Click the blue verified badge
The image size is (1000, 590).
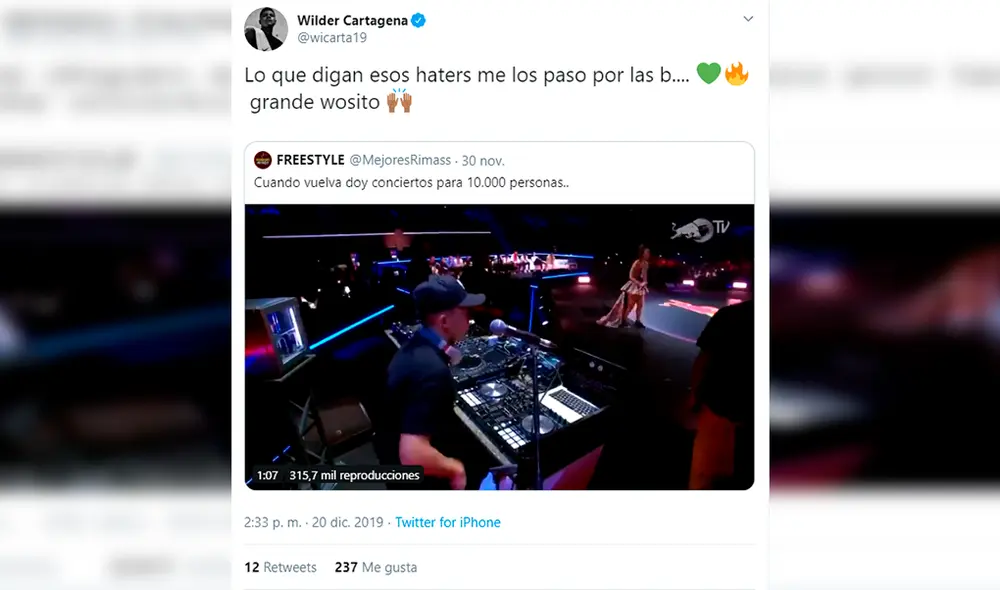point(419,20)
